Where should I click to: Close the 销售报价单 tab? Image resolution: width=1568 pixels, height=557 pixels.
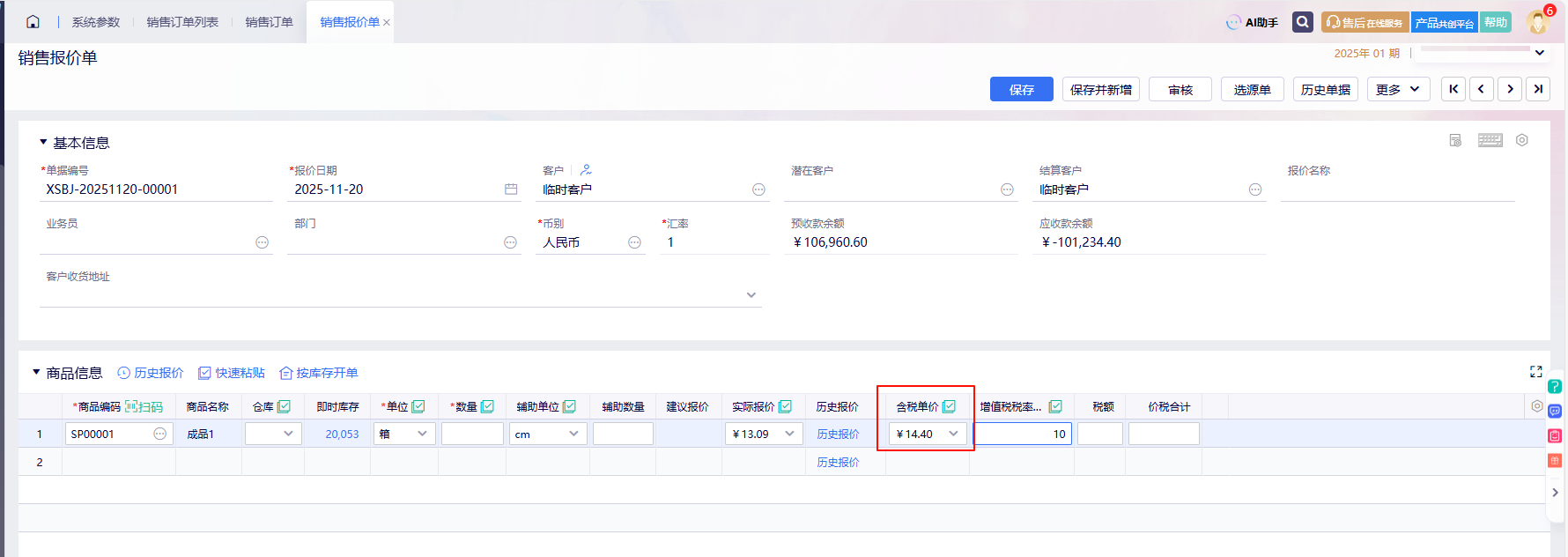click(x=387, y=23)
